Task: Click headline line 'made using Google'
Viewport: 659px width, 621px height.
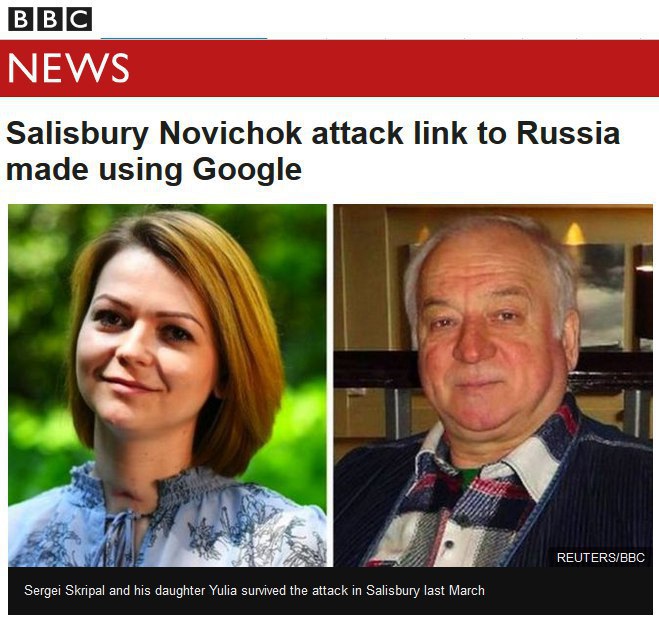Action: (154, 171)
